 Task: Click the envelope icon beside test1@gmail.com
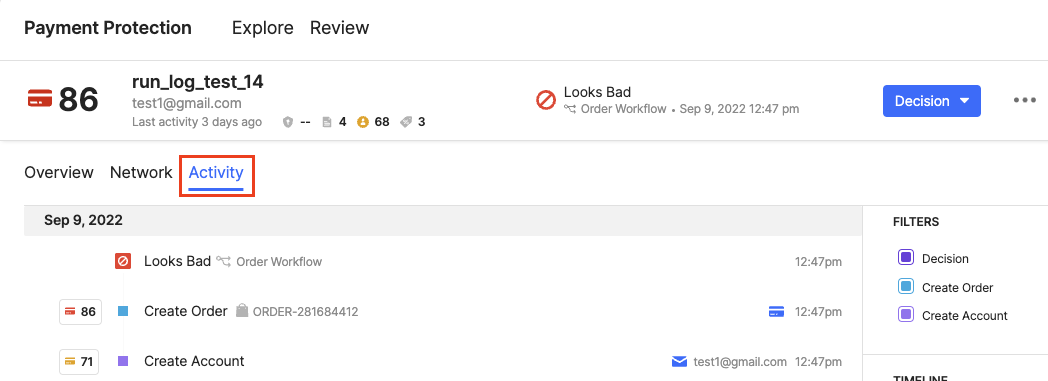679,362
